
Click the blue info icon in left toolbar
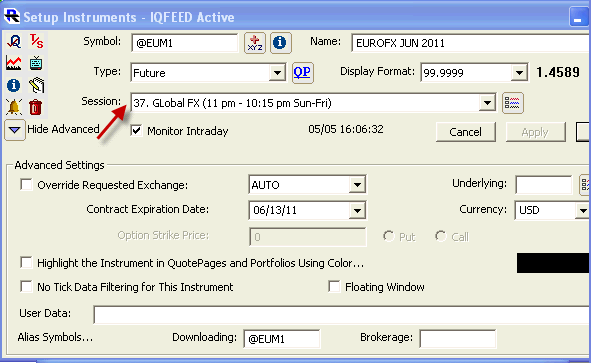tap(14, 85)
